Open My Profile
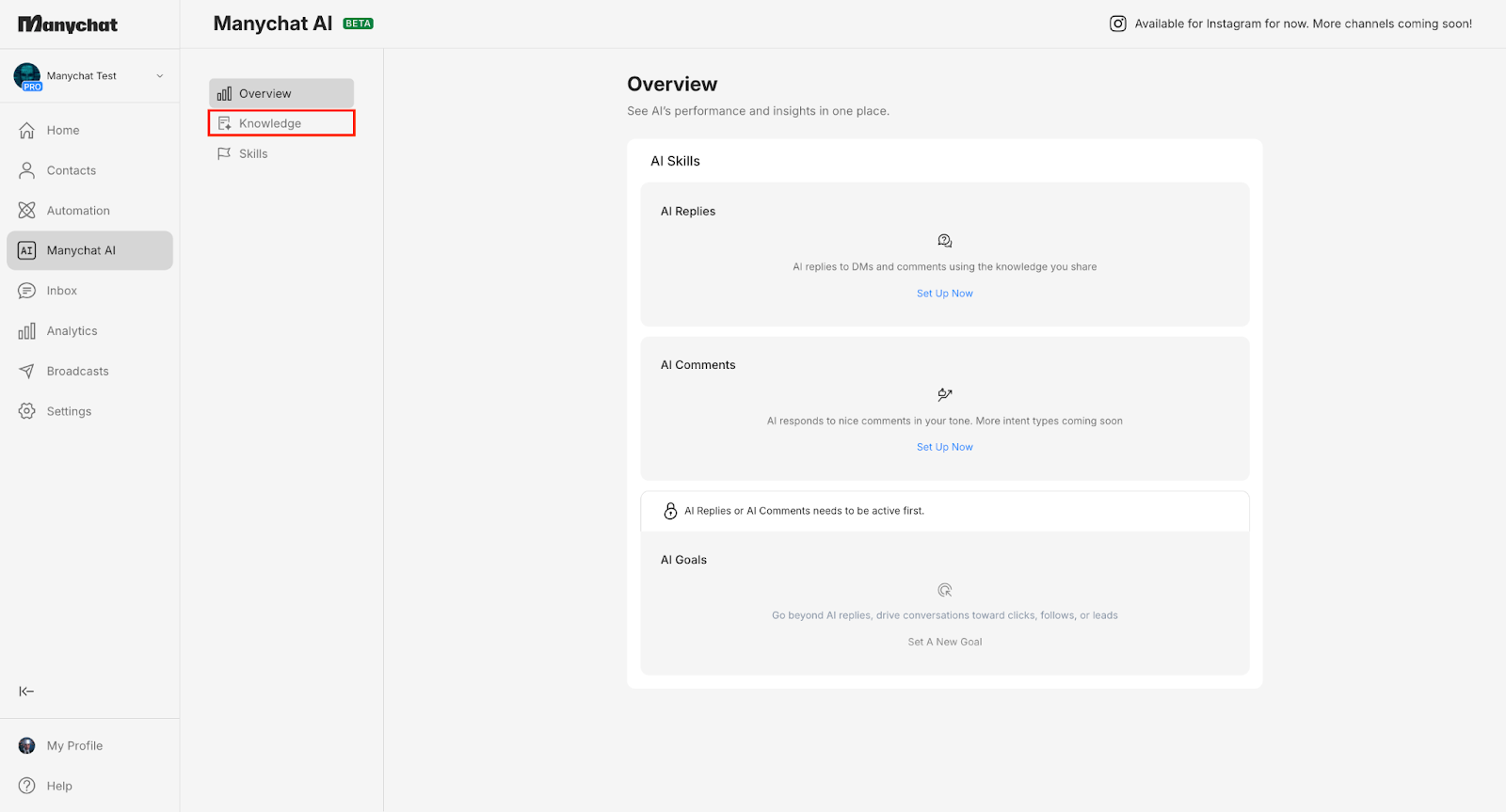1506x812 pixels. [74, 746]
